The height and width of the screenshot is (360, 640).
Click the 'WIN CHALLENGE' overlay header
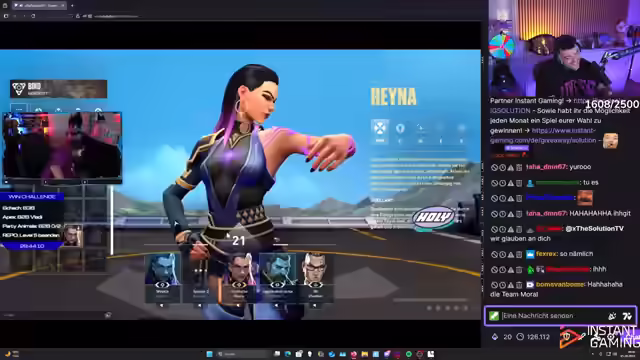[32, 197]
